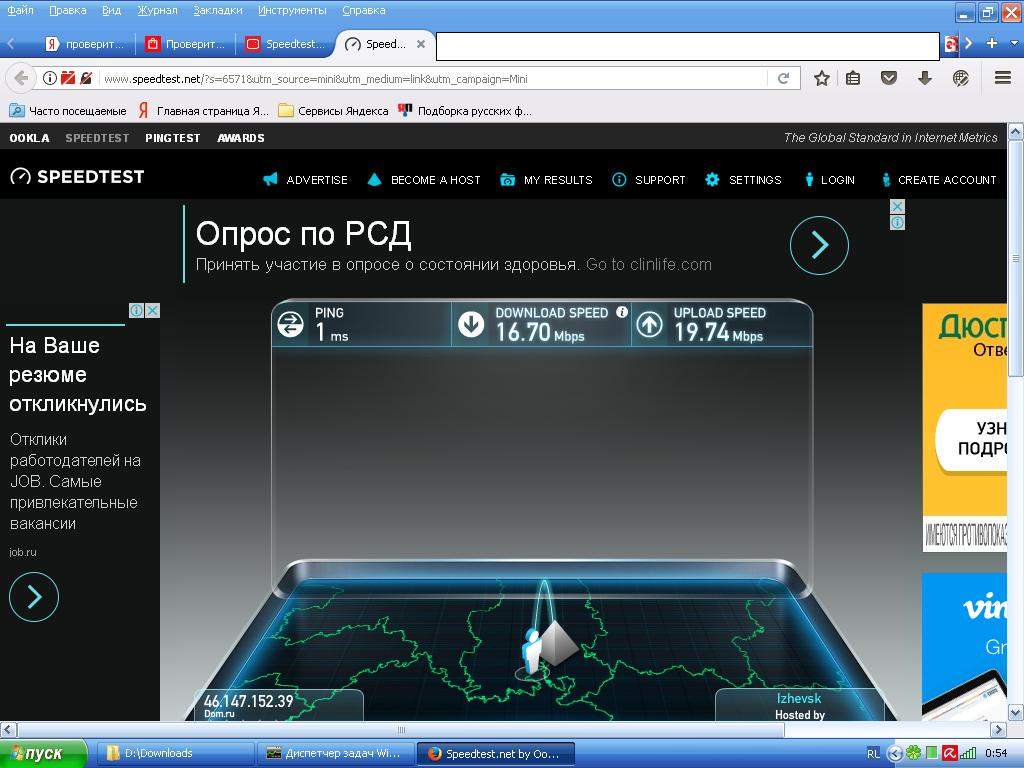Screen dimensions: 1024x768
Task: Go to the AWARDS link
Action: 241,138
